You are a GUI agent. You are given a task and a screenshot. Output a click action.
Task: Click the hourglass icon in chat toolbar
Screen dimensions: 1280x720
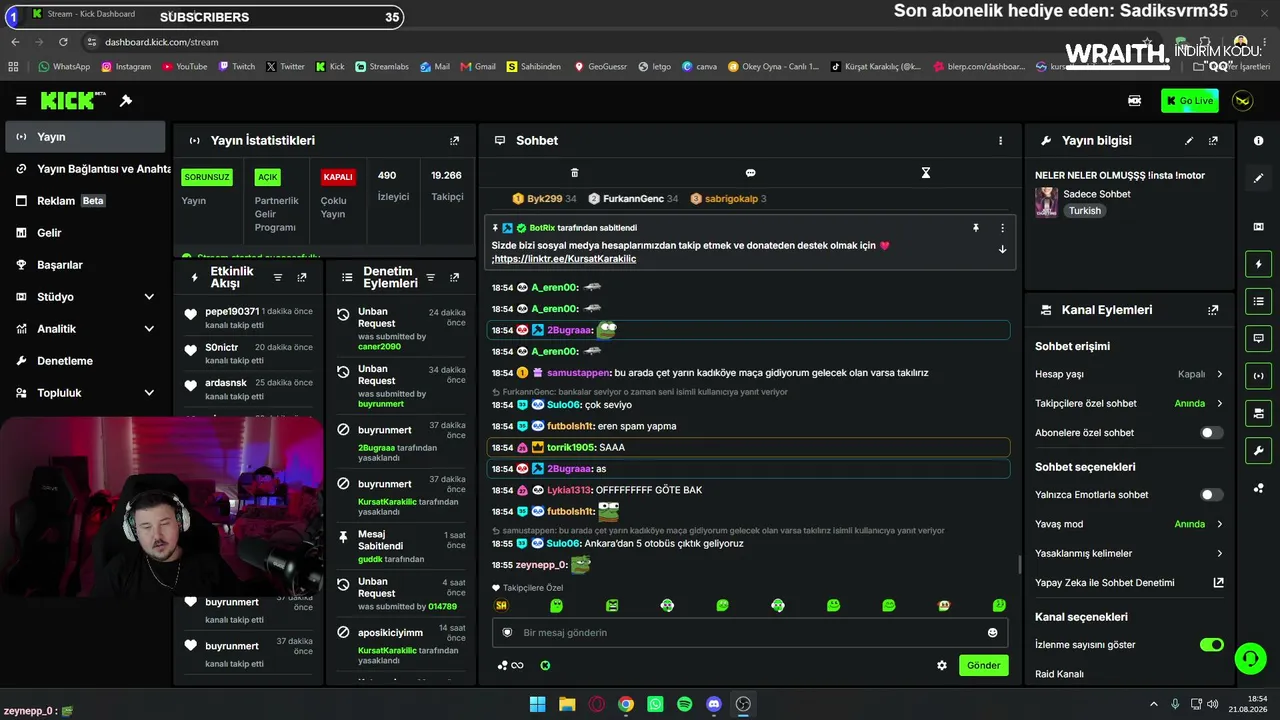pos(926,173)
